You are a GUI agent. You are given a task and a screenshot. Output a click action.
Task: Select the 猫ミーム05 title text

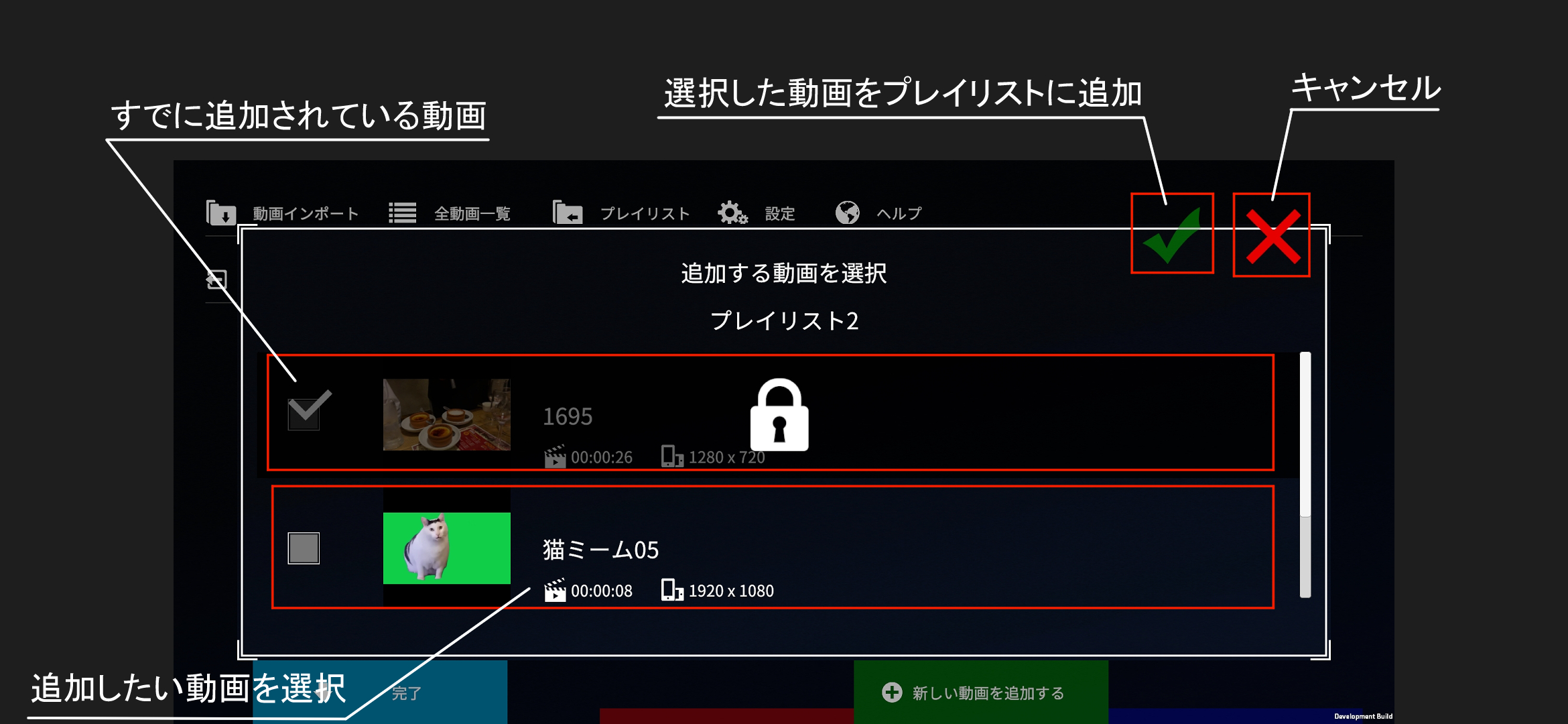tap(601, 550)
